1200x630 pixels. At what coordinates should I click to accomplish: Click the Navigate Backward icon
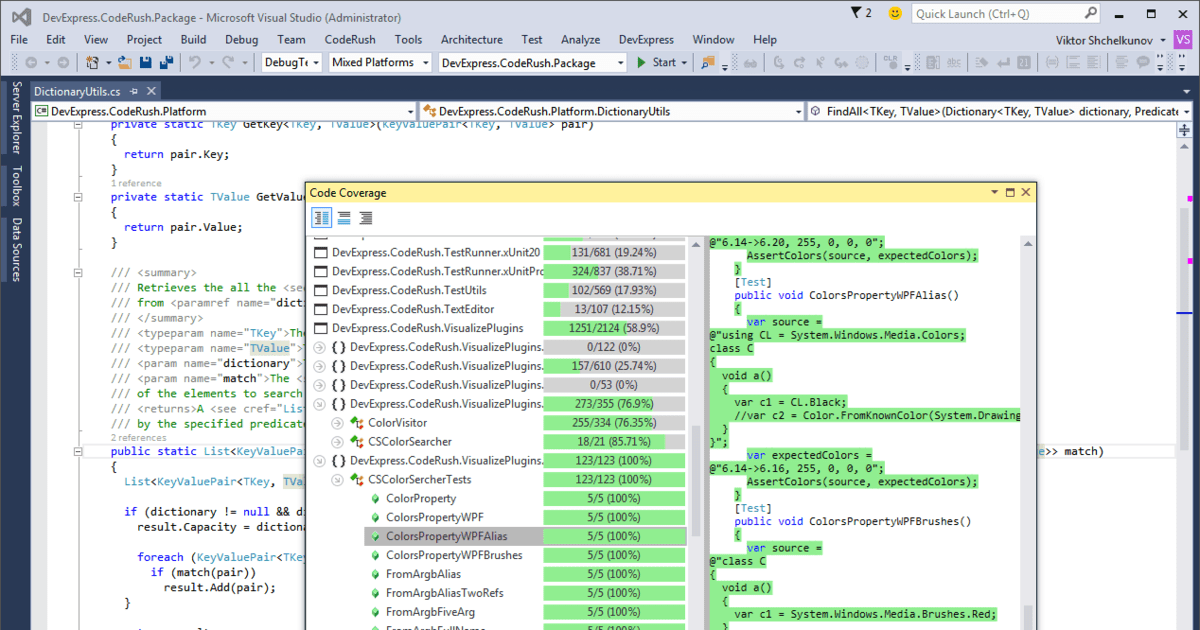(30, 61)
